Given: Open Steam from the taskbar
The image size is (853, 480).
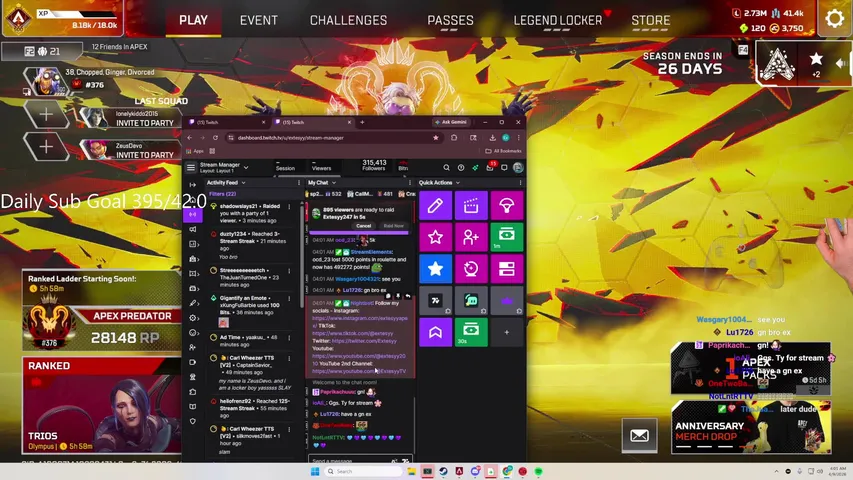Looking at the screenshot, I should point(443,471).
